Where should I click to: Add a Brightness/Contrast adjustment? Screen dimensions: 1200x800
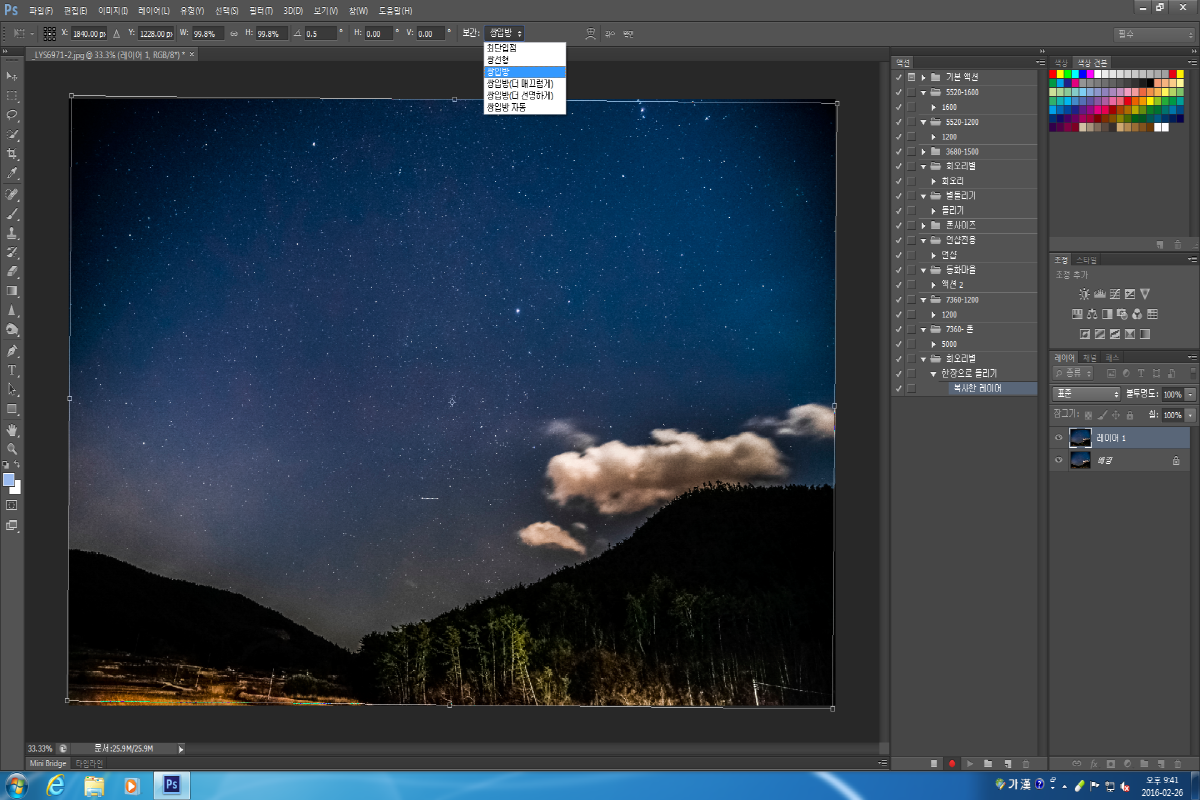[1084, 294]
